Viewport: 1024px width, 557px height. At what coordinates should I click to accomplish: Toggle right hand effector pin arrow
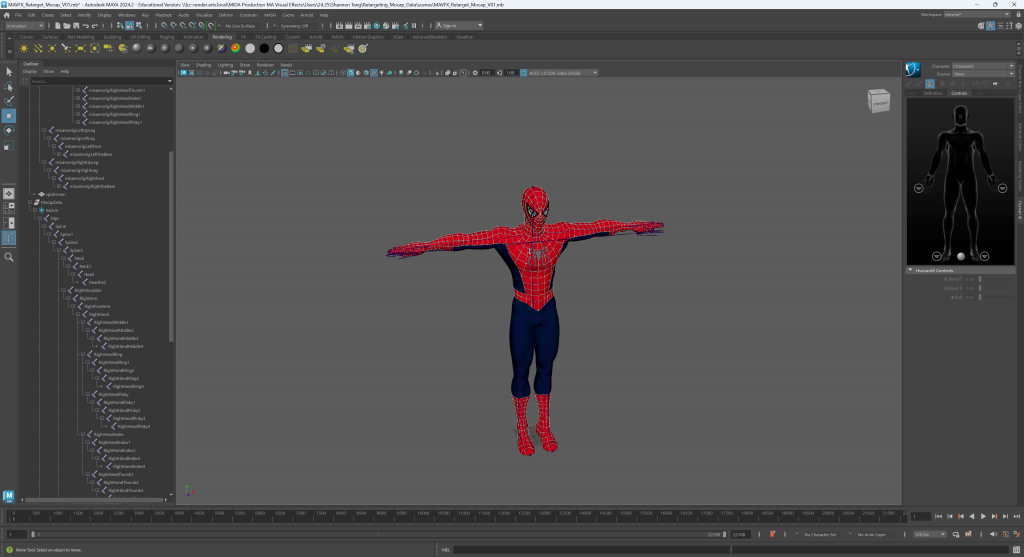[919, 189]
